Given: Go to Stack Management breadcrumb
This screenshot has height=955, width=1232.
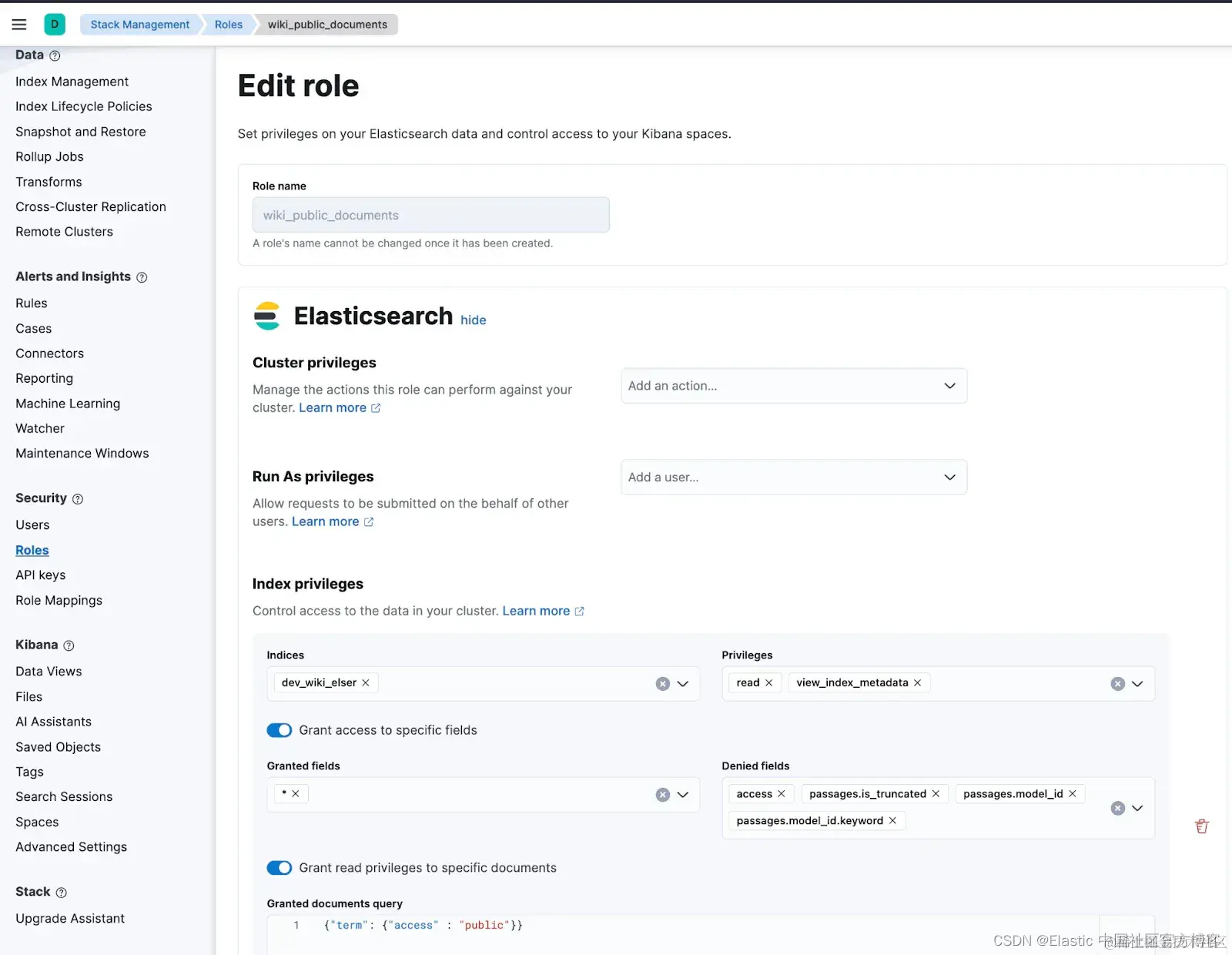Looking at the screenshot, I should [139, 25].
